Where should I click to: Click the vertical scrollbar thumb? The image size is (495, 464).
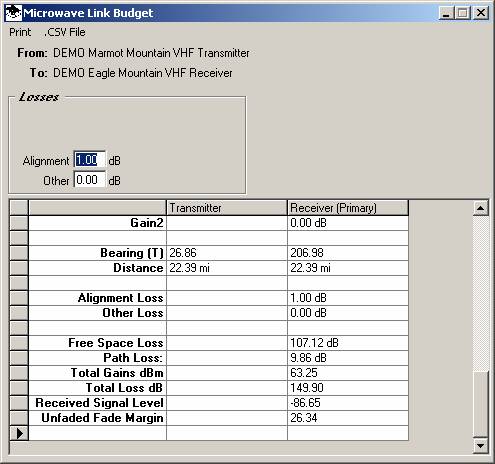[x=481, y=404]
